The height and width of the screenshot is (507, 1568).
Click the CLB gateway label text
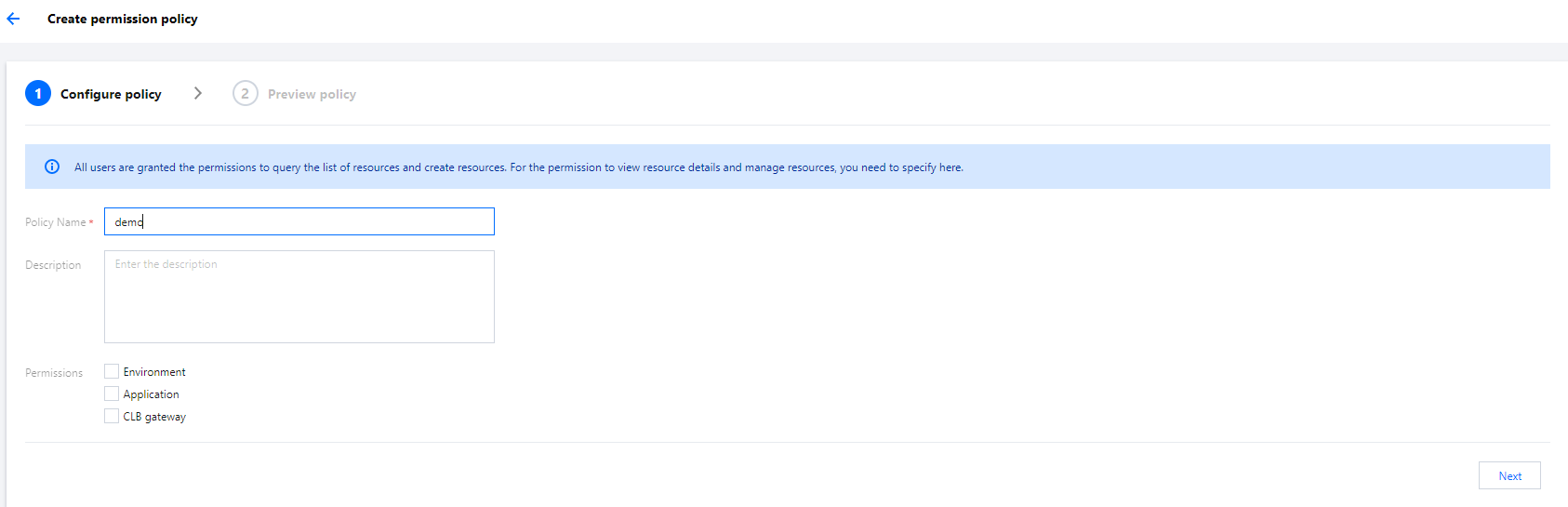coord(154,417)
